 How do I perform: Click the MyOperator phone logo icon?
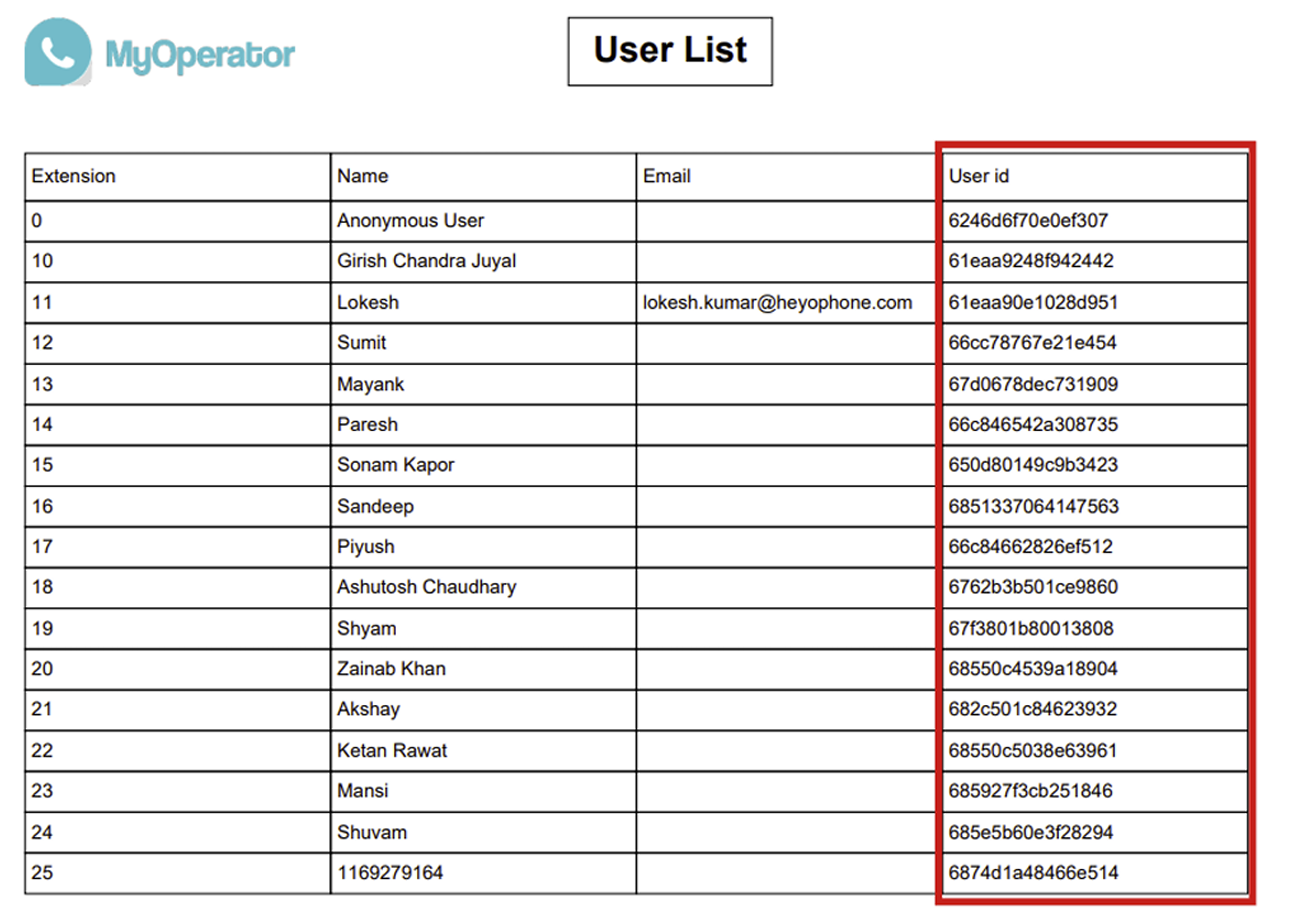[57, 53]
